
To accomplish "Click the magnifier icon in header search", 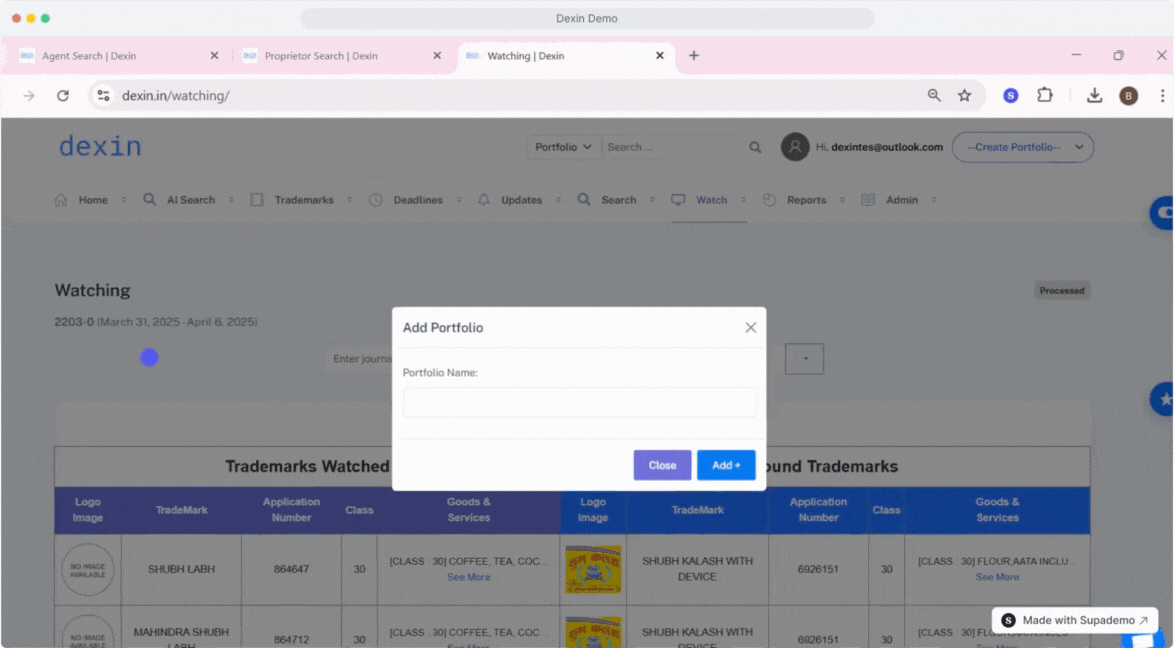I will [755, 147].
